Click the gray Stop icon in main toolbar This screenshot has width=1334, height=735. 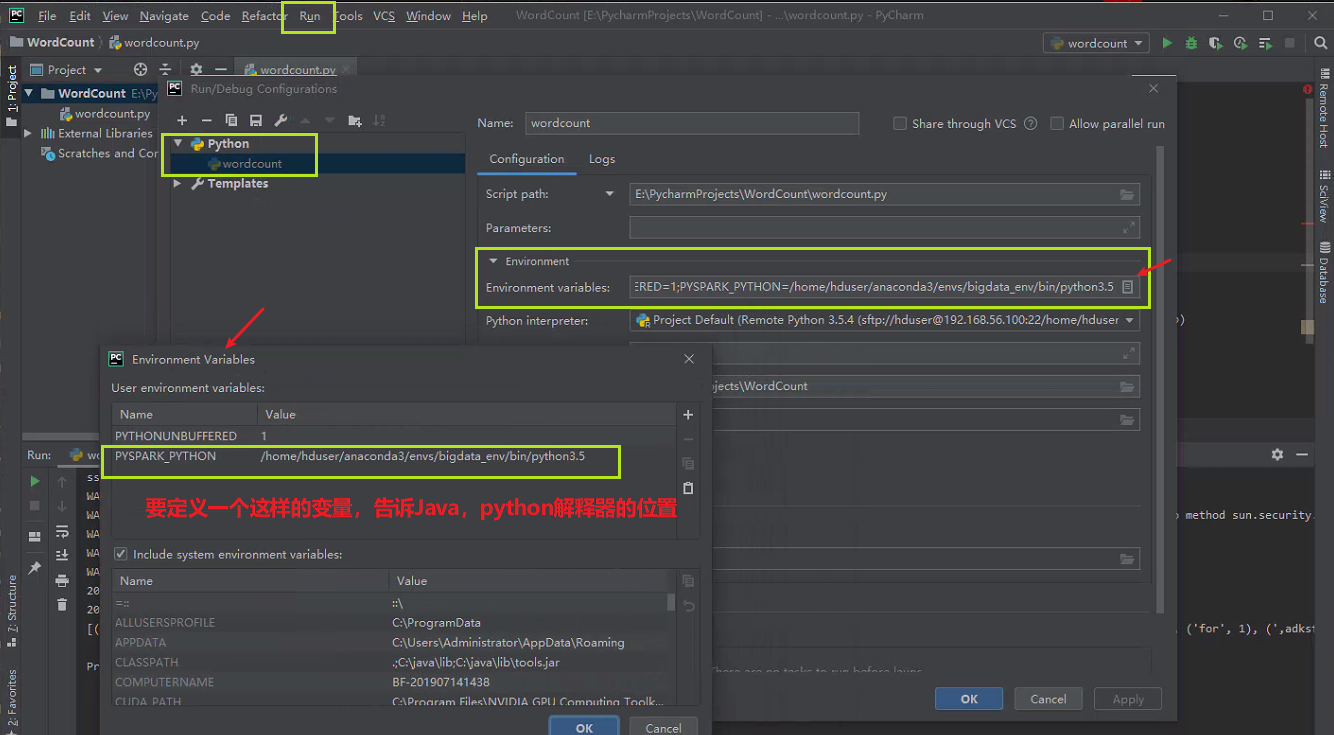coord(1290,43)
